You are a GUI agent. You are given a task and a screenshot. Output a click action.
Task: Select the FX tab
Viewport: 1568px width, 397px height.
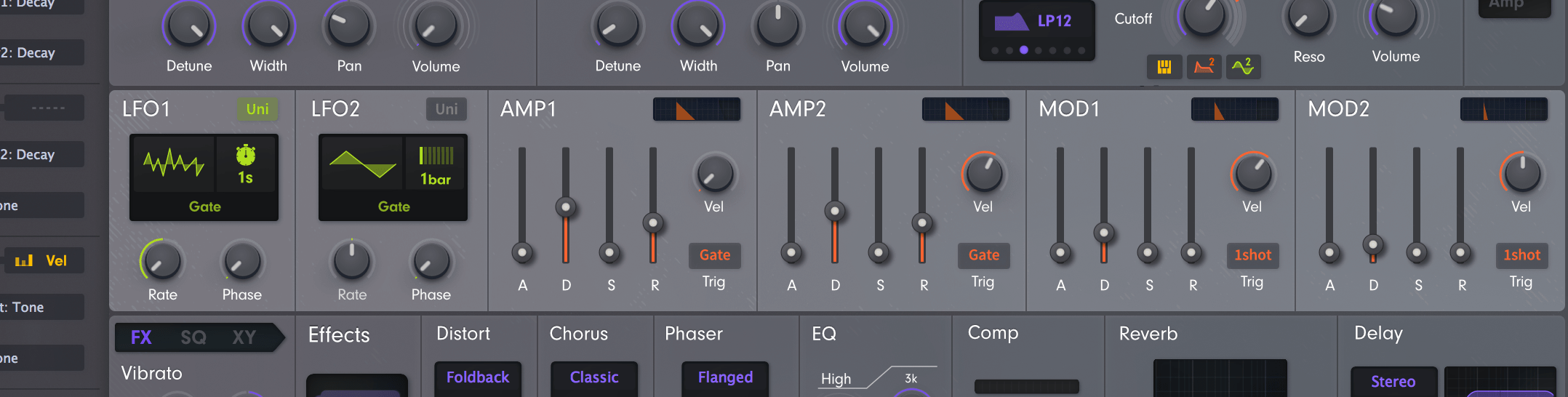tap(141, 337)
